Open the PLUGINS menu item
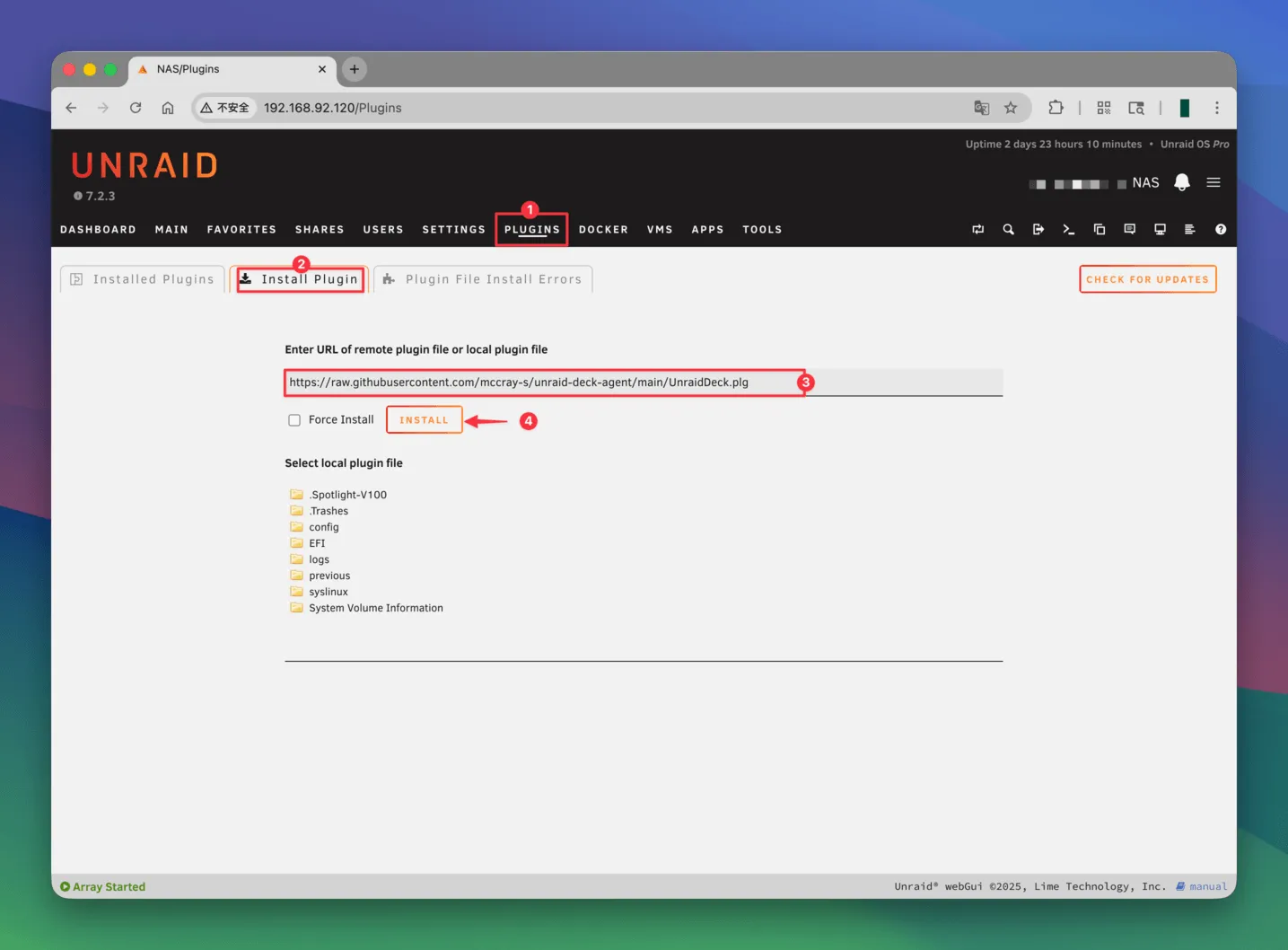This screenshot has height=950, width=1288. (532, 230)
